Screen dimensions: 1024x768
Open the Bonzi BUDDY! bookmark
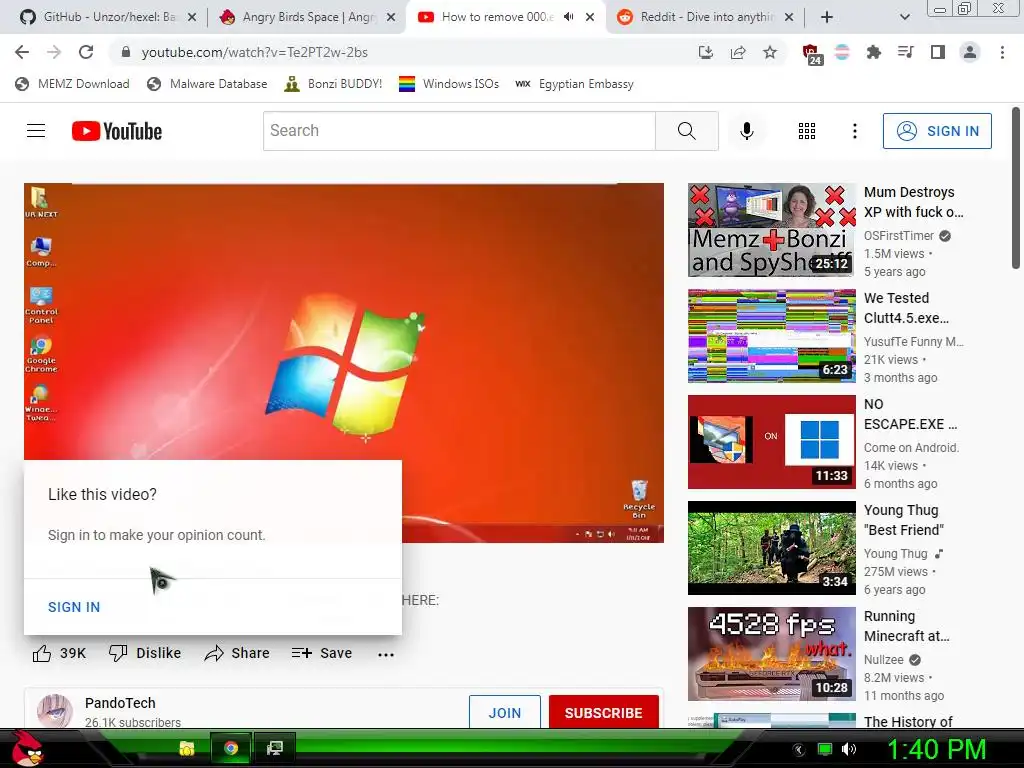coord(333,84)
